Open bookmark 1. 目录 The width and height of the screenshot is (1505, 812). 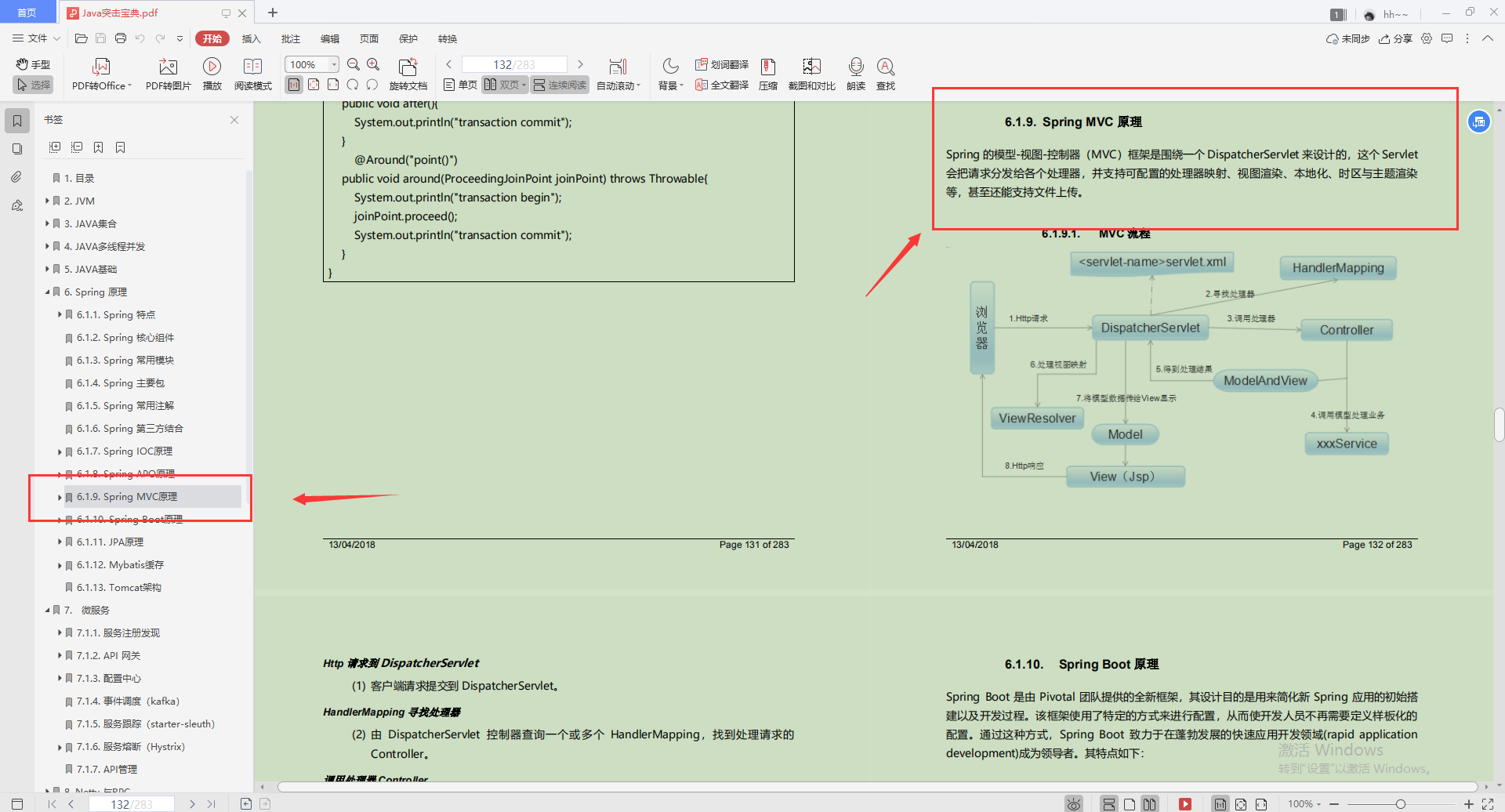(x=78, y=179)
